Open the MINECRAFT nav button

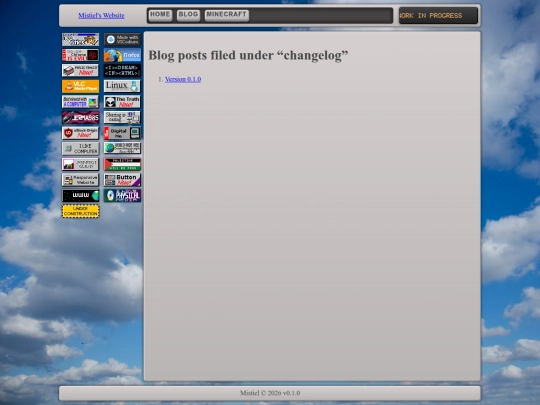coord(227,15)
